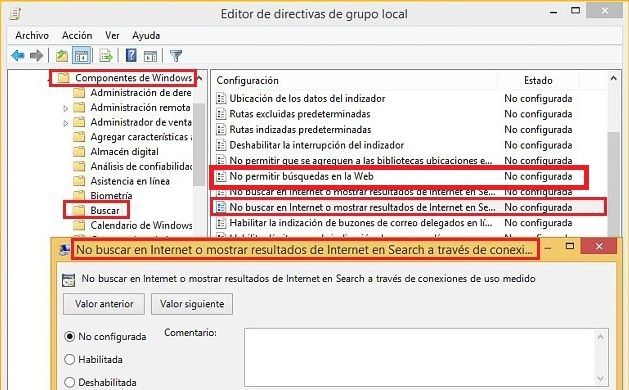
Task: Expand the Administrador de ventanas node
Action: (66, 123)
